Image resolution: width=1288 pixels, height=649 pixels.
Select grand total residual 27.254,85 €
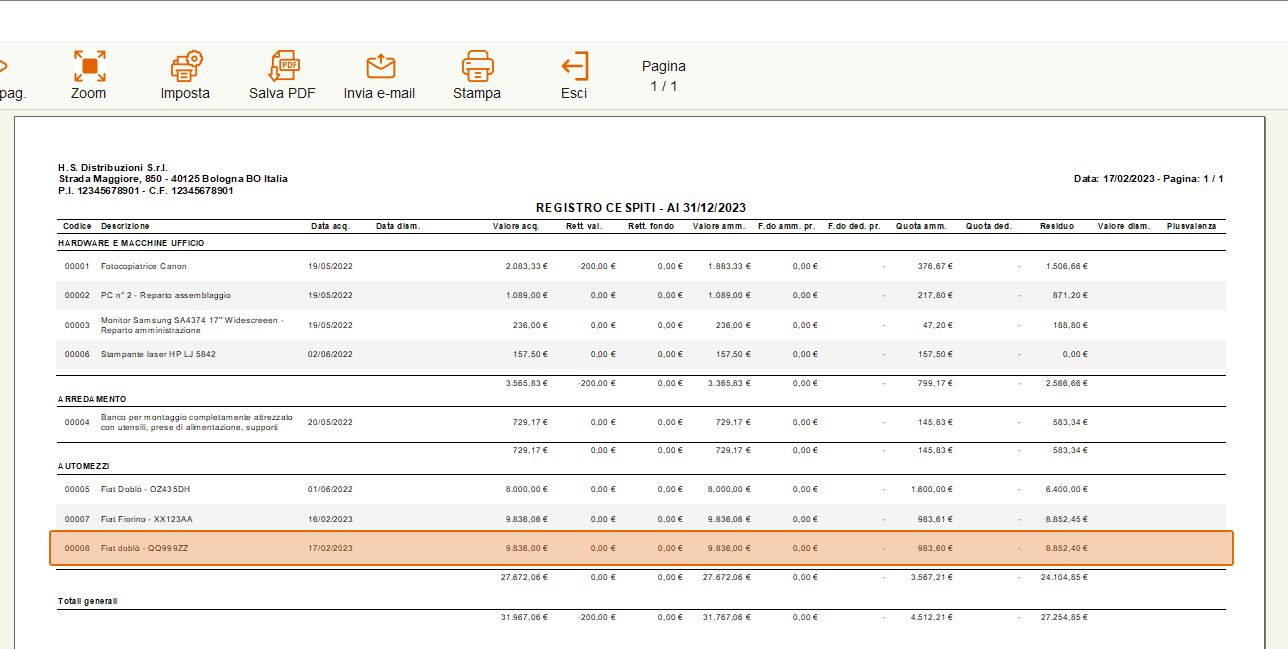coord(1062,617)
